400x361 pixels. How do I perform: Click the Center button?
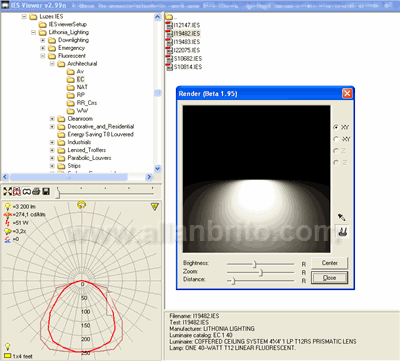(329, 263)
